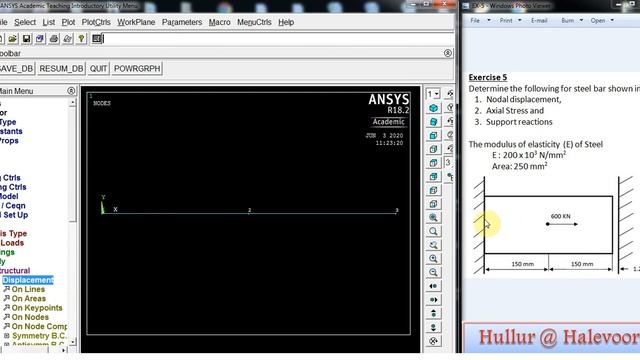Switch to front view cube icon

(x=433, y=136)
